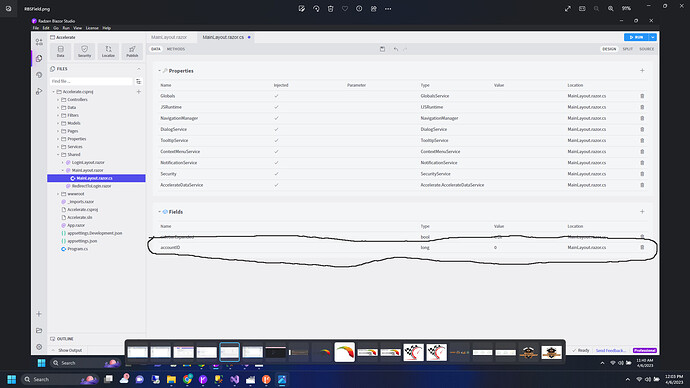Toggle Injected checkmark for DialogService
The width and height of the screenshot is (690, 388).
(276, 129)
